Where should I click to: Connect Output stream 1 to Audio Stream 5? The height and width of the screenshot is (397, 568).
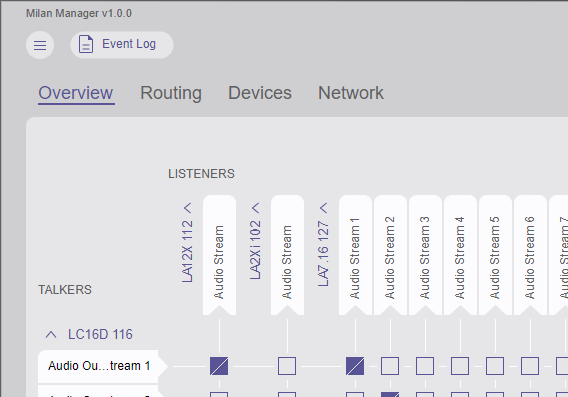coord(495,366)
